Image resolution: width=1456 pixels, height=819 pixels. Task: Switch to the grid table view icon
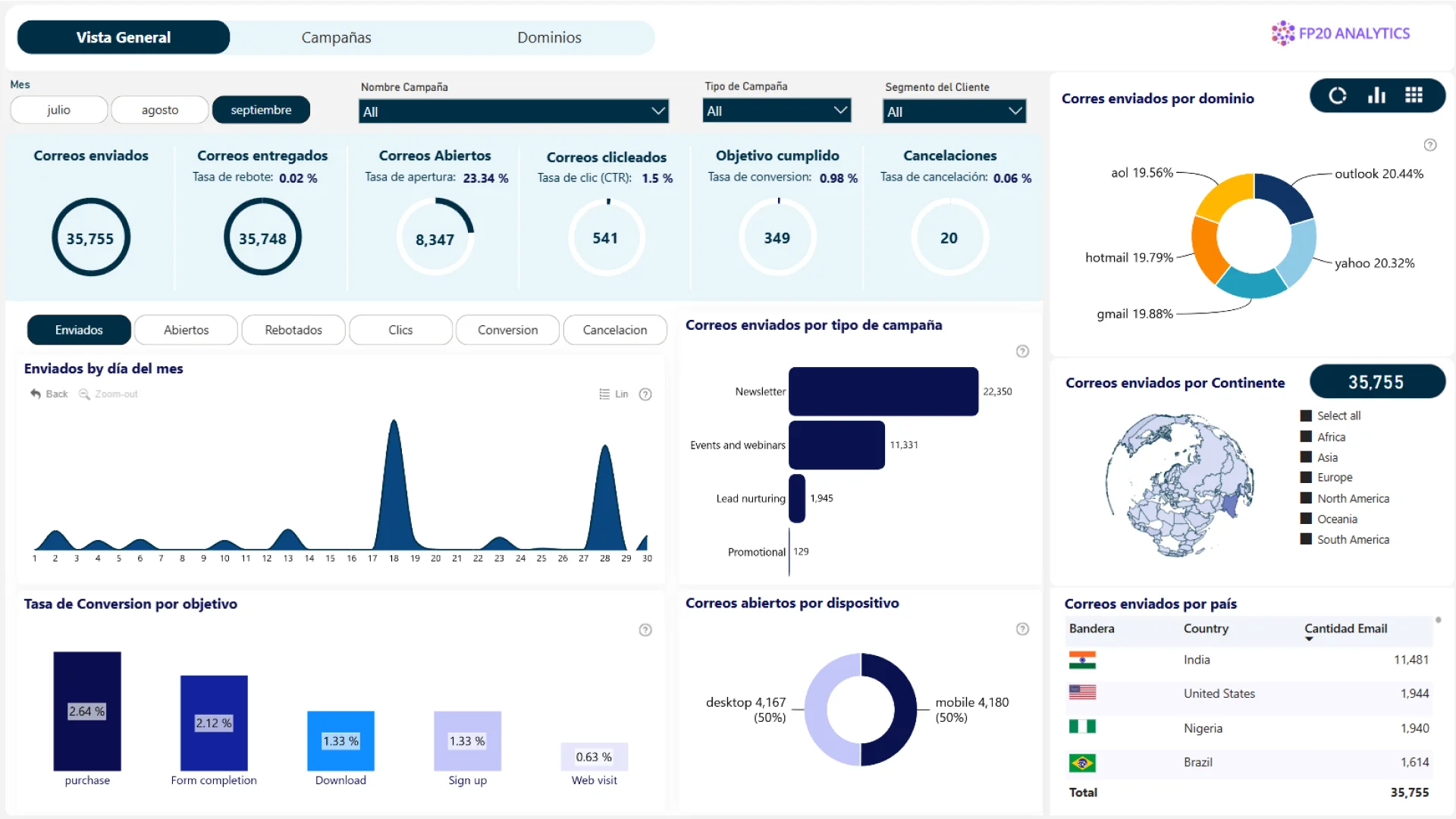1414,96
